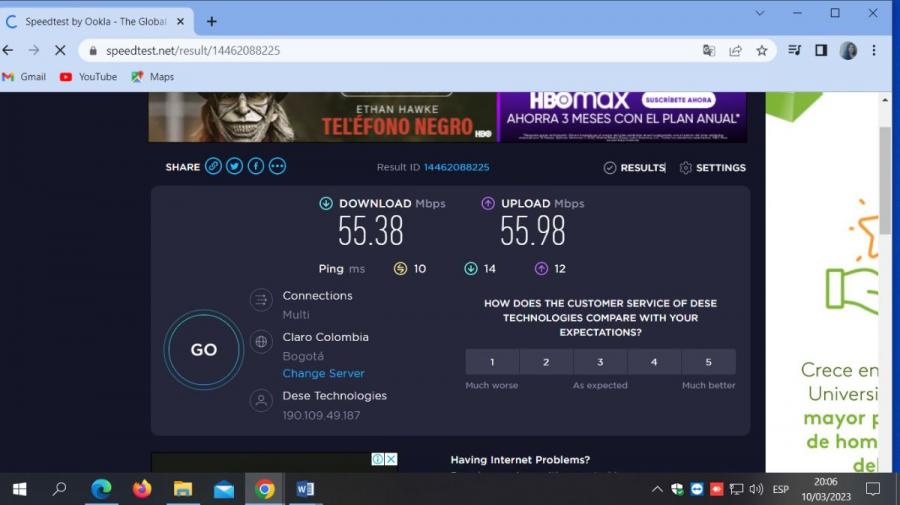Viewport: 900px width, 505px height.
Task: Share the result on Twitter
Action: pos(234,166)
